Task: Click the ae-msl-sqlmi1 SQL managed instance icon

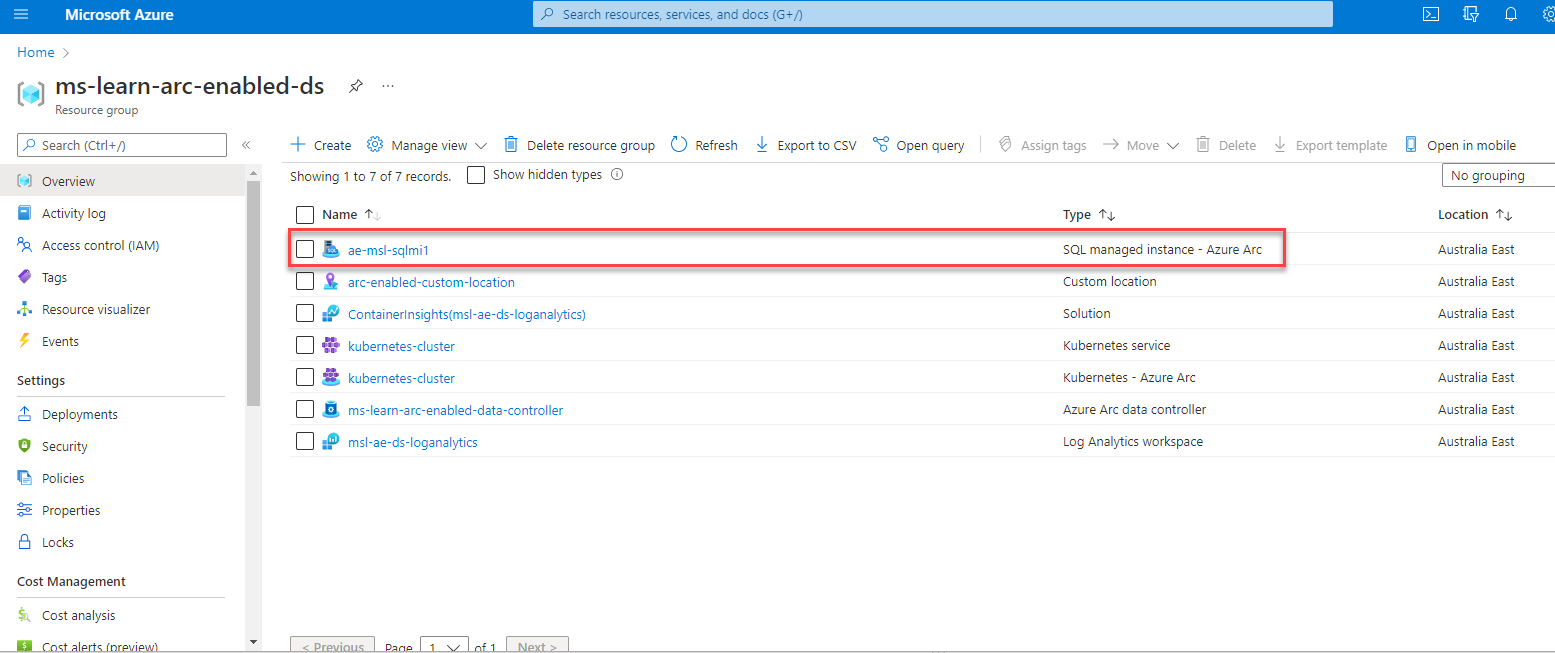Action: (331, 249)
